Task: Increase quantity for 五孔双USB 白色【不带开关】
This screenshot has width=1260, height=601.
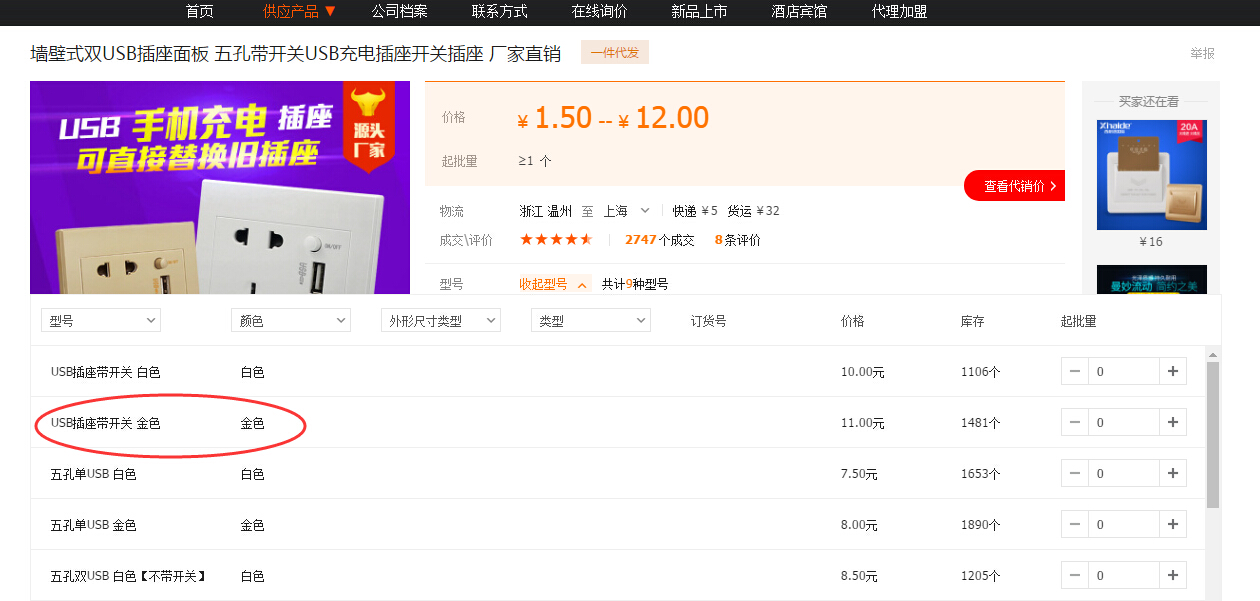Action: point(1173,576)
